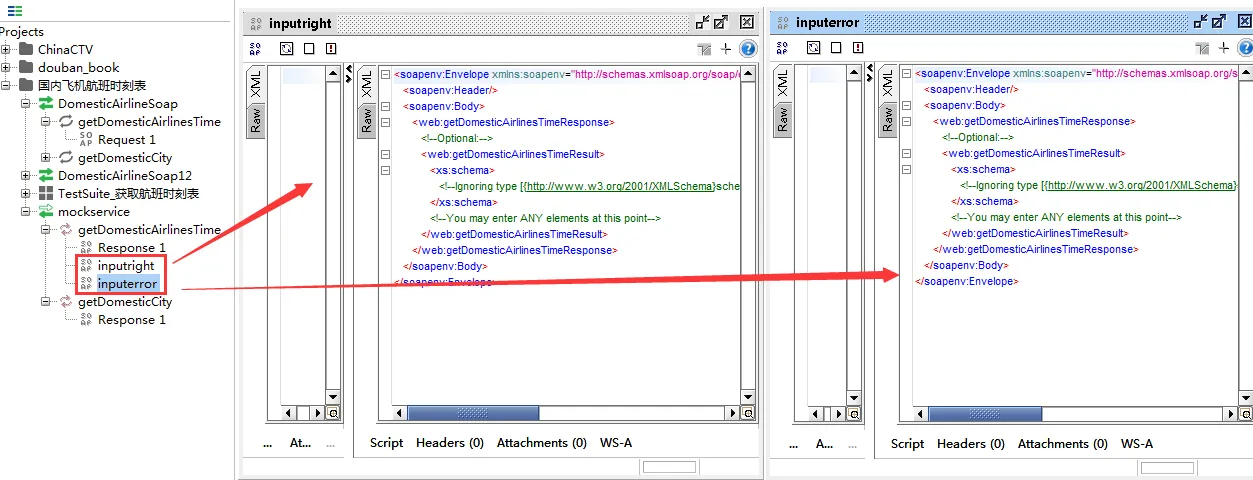The image size is (1253, 480).
Task: Select the inputright mock response in tree
Action: pos(126,266)
